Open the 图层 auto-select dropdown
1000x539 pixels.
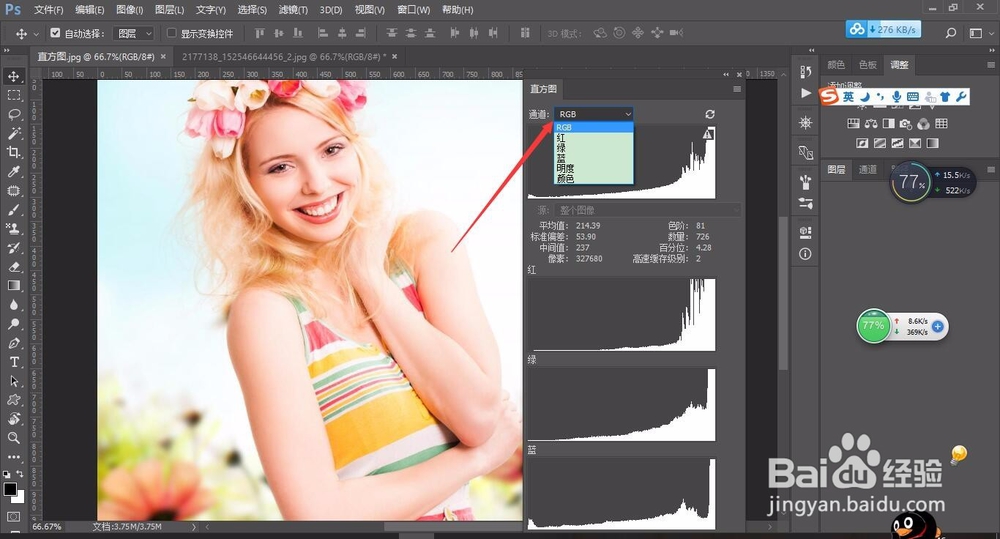tap(134, 33)
